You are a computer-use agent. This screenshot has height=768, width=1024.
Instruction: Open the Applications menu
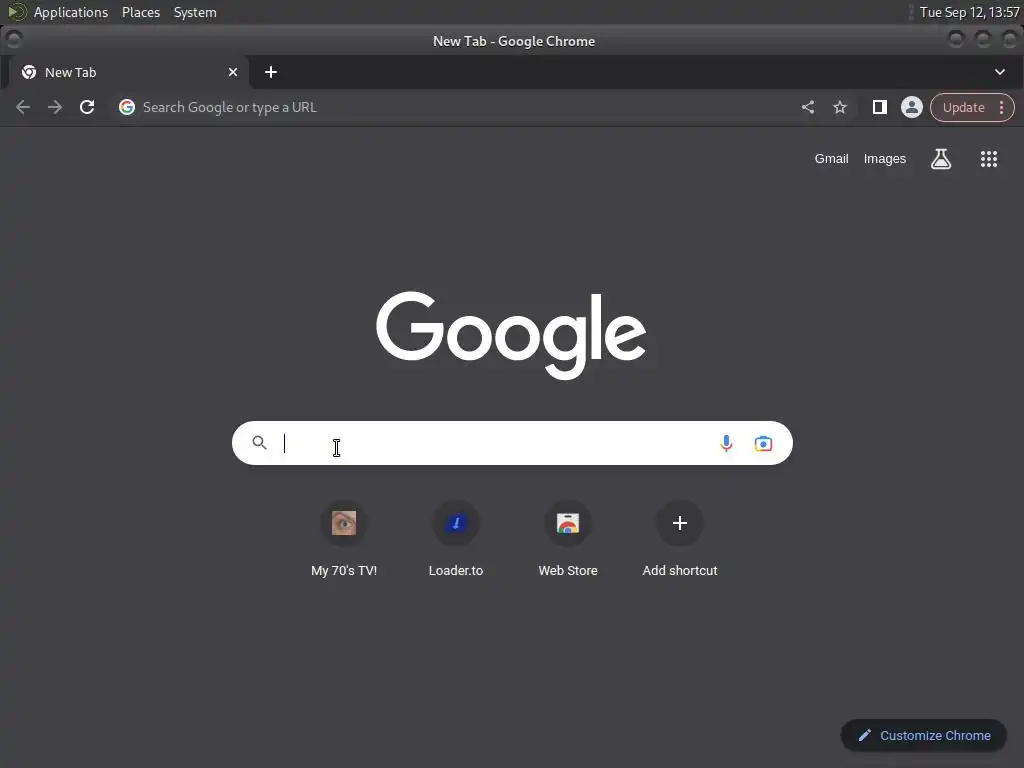point(71,12)
